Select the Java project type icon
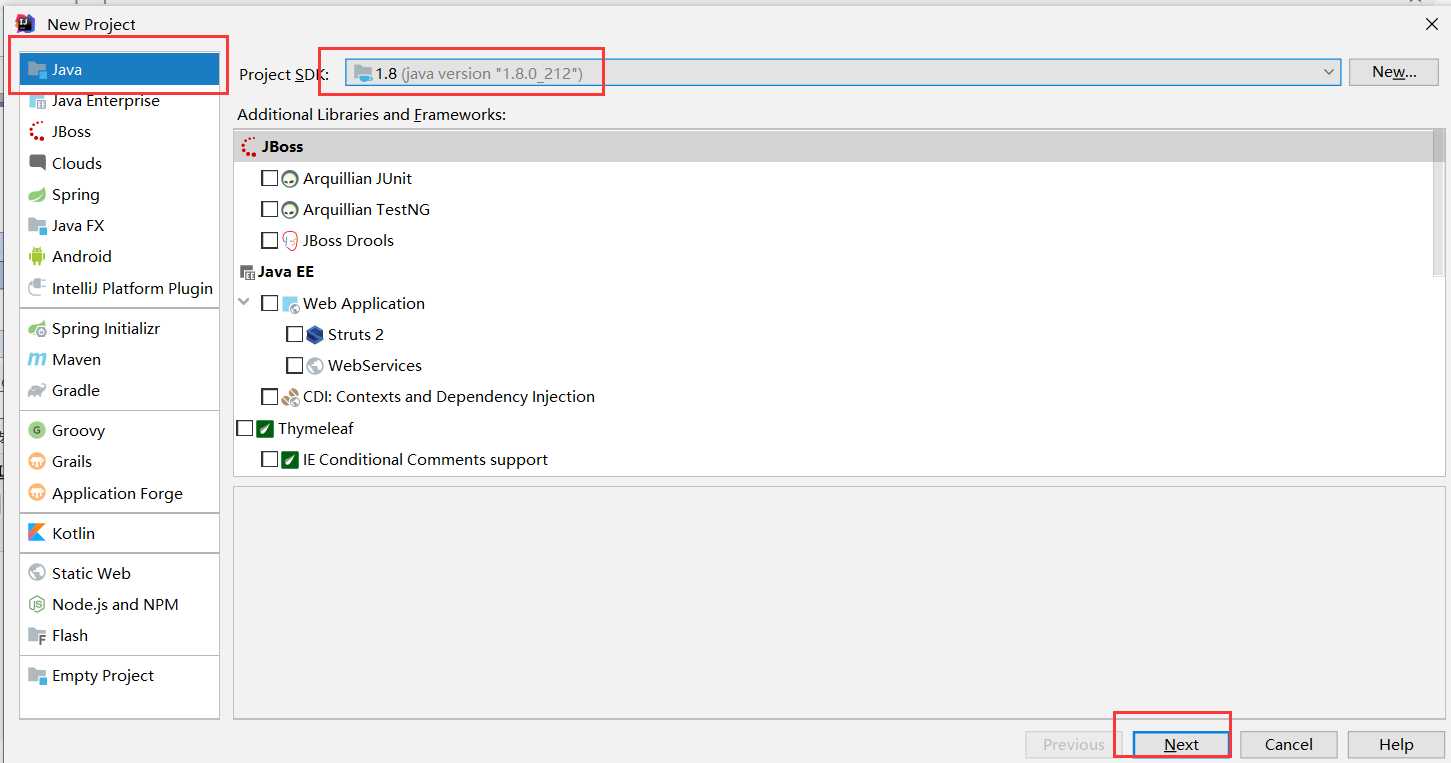The image size is (1451, 763). pyautogui.click(x=37, y=70)
